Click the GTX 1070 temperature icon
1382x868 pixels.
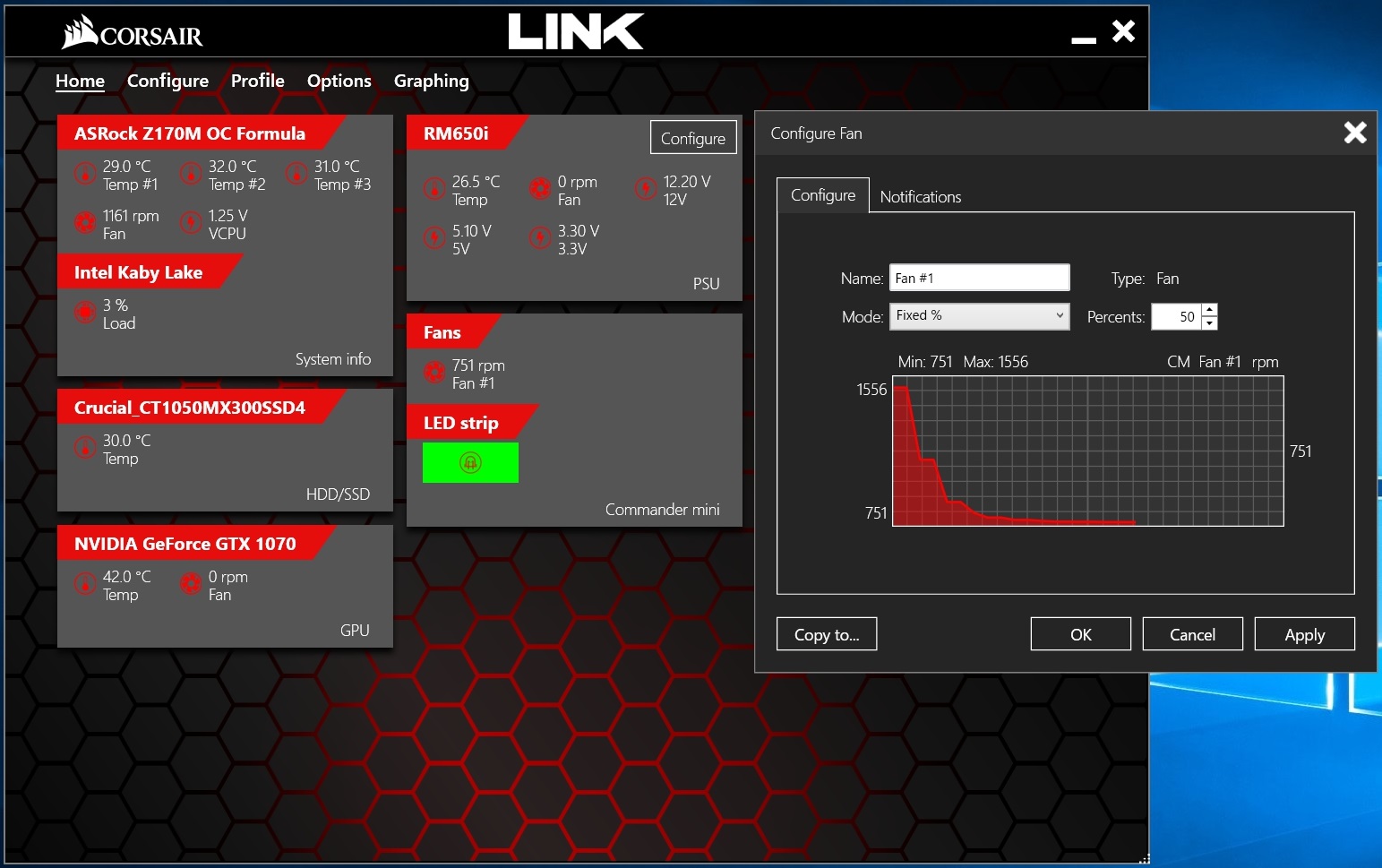tap(85, 584)
